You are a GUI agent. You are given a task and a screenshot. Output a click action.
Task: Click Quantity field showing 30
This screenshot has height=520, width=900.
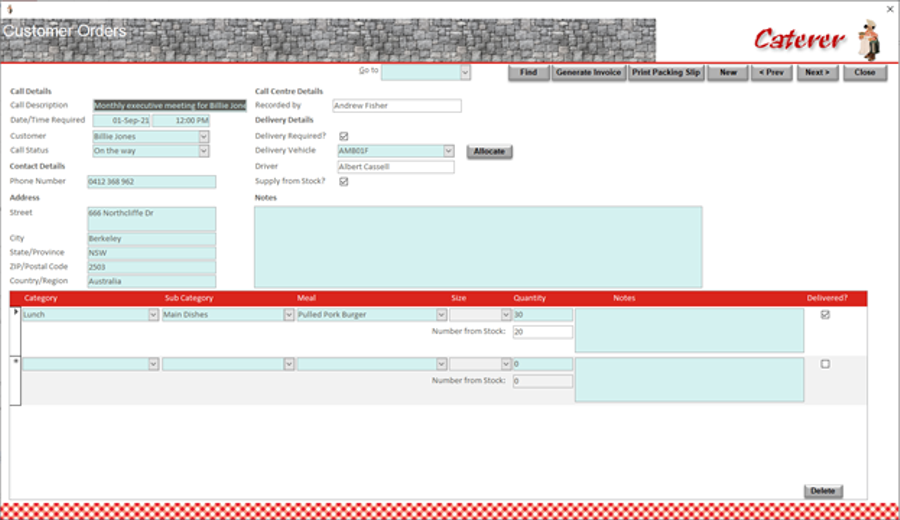(x=542, y=315)
